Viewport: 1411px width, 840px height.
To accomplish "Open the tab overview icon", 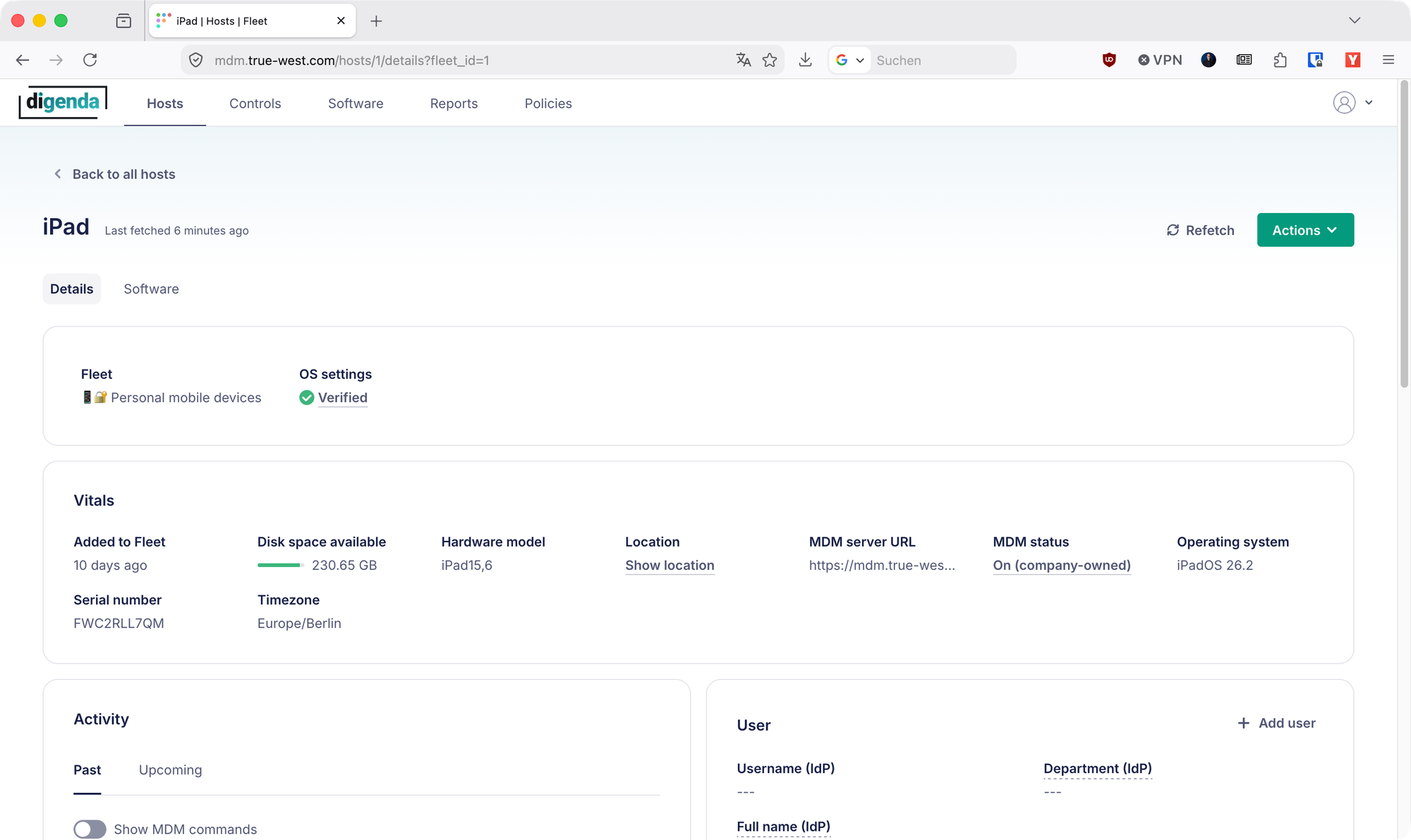I will click(123, 21).
